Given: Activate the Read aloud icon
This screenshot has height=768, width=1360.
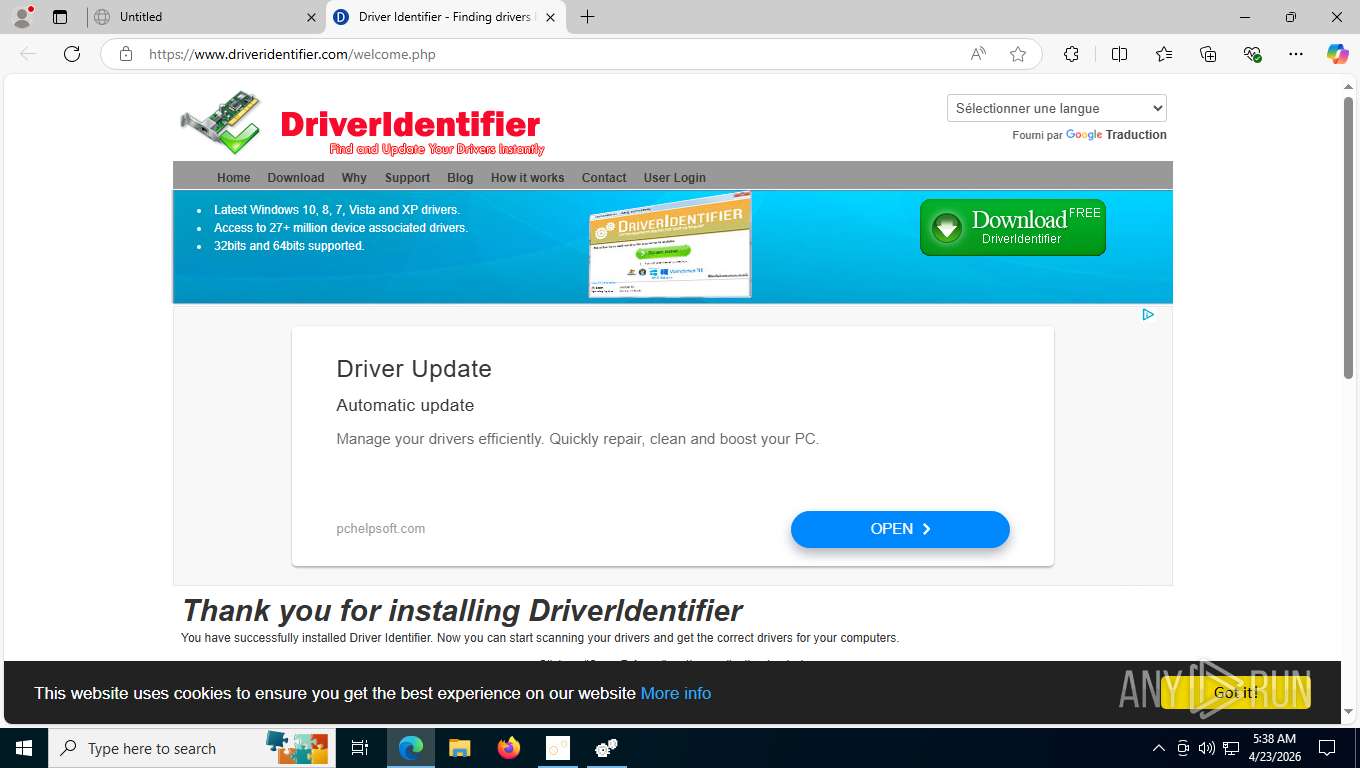Looking at the screenshot, I should [978, 54].
